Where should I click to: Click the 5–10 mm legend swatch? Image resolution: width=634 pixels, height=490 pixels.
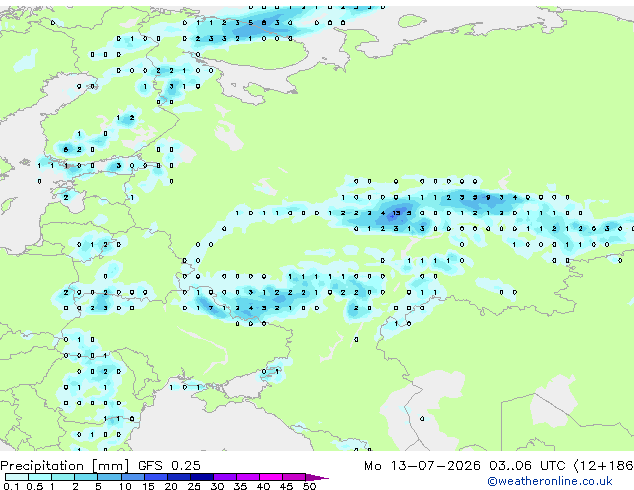[109, 477]
